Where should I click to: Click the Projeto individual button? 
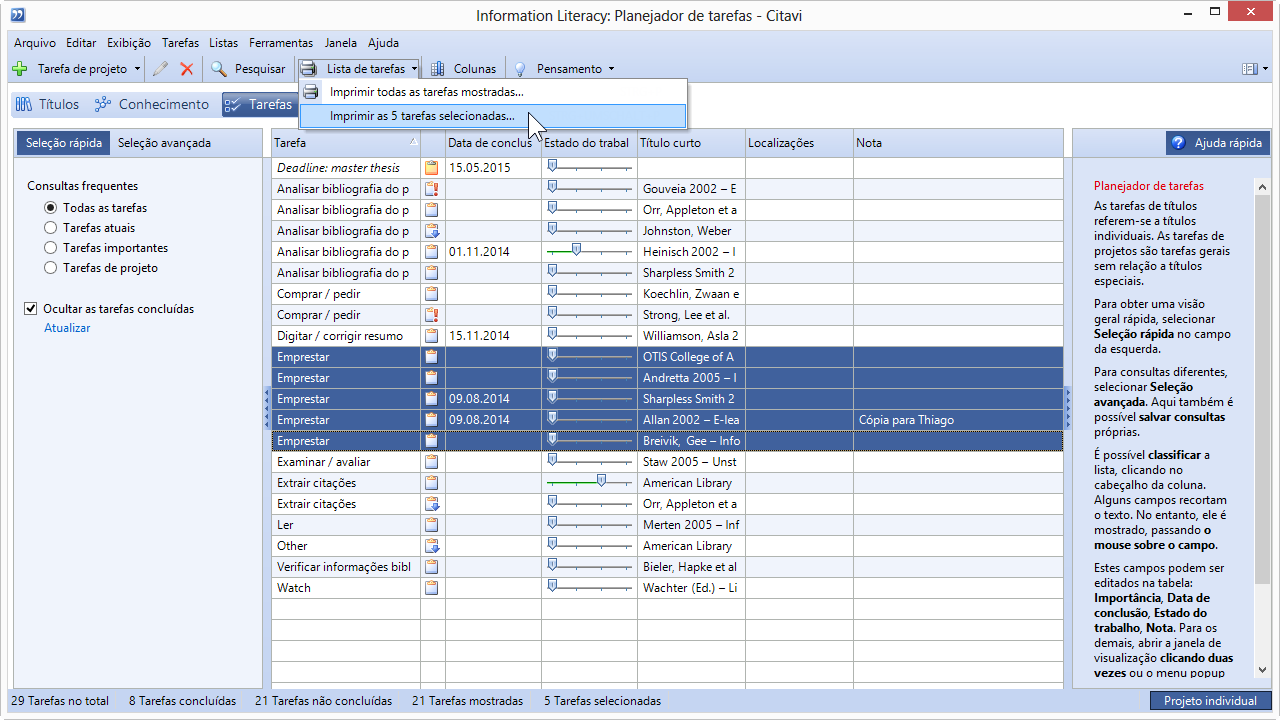(1210, 701)
